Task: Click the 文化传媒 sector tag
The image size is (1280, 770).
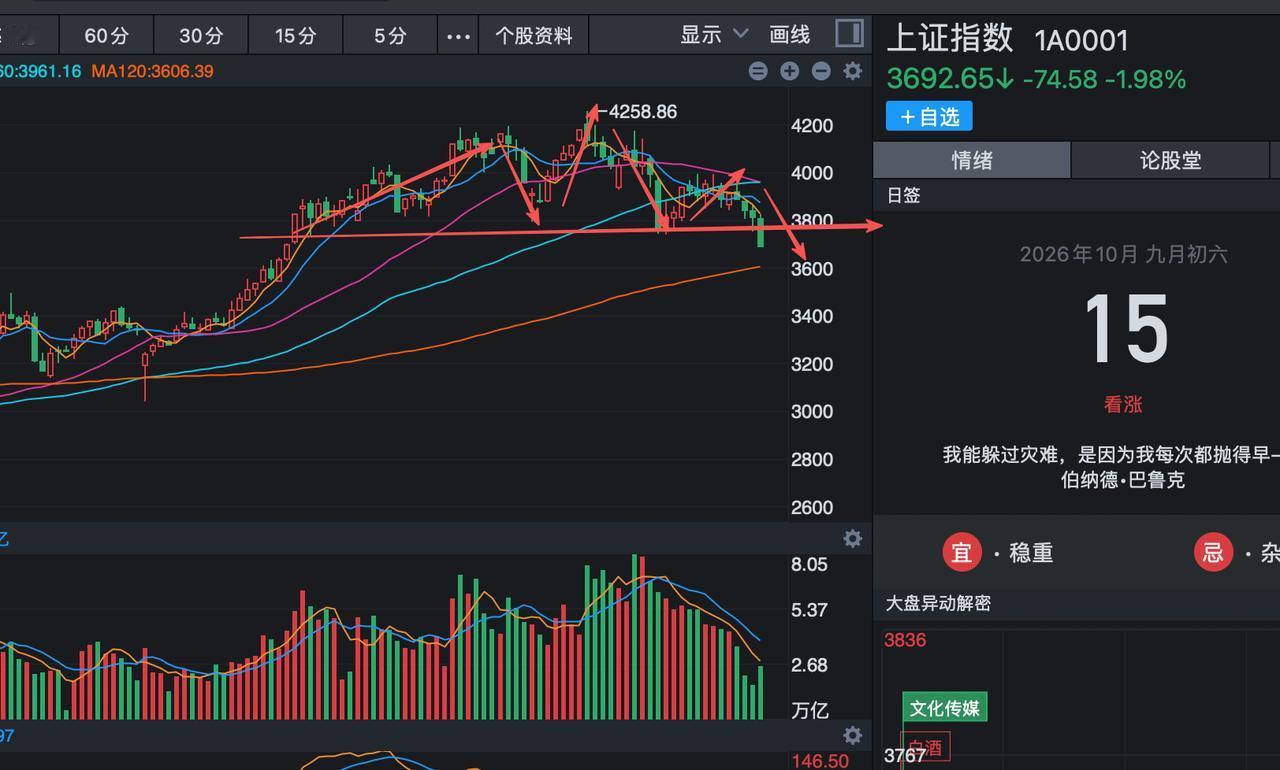Action: point(945,708)
